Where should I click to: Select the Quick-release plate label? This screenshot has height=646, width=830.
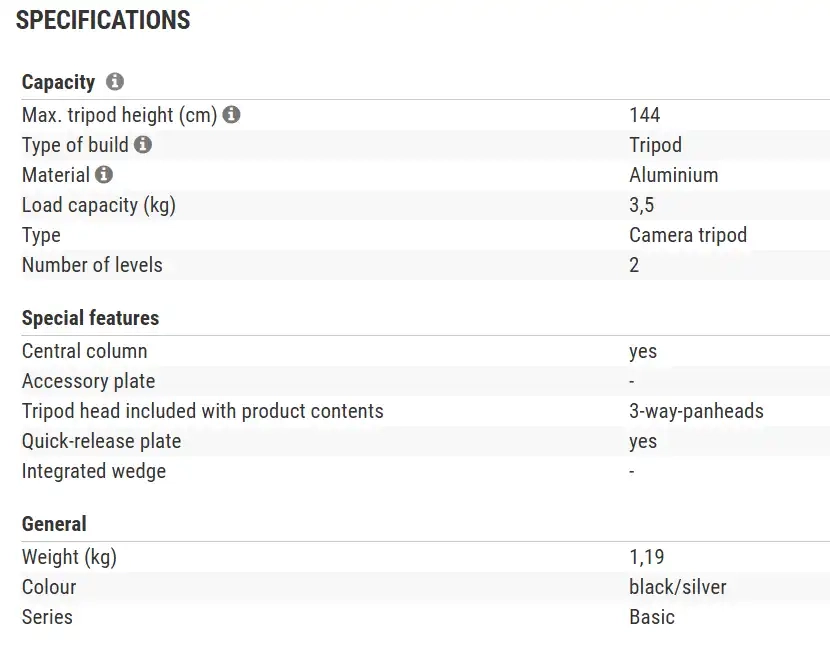pyautogui.click(x=101, y=441)
